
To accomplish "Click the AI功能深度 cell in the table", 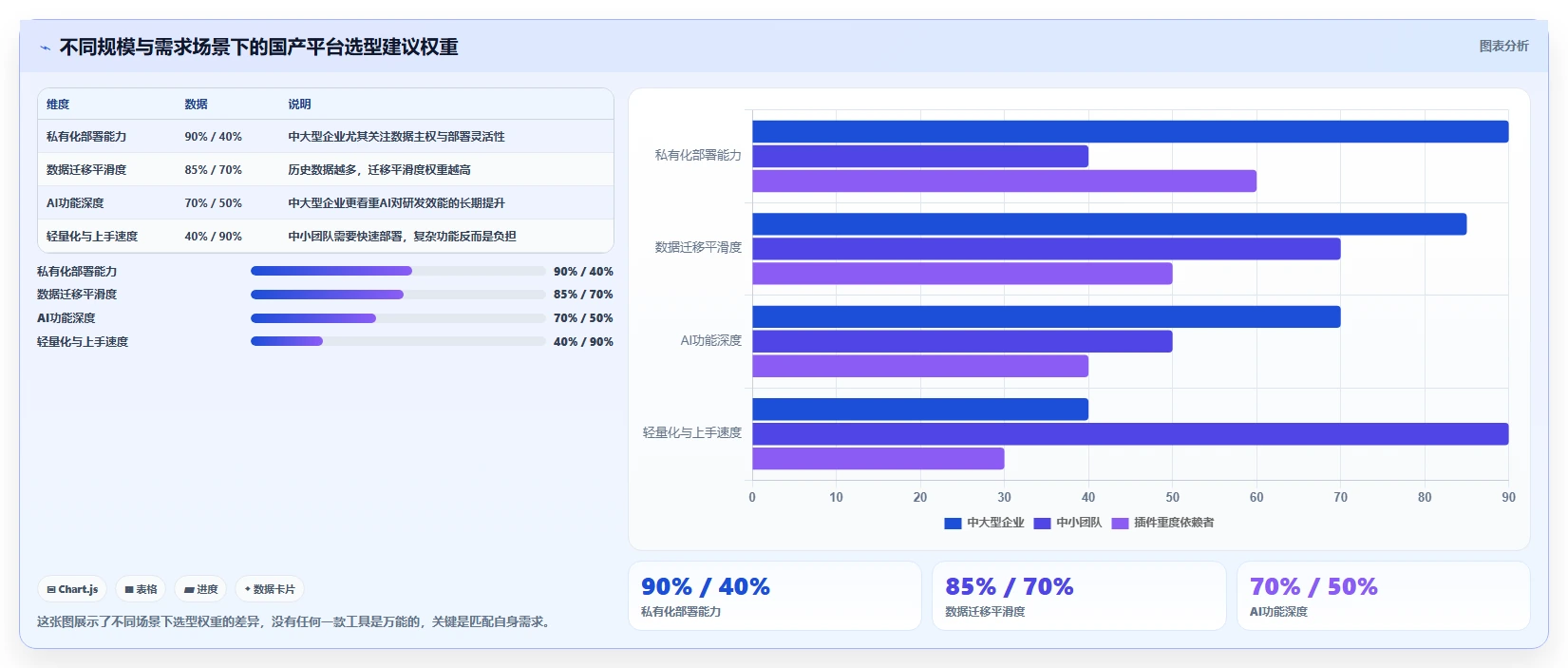I will [75, 203].
